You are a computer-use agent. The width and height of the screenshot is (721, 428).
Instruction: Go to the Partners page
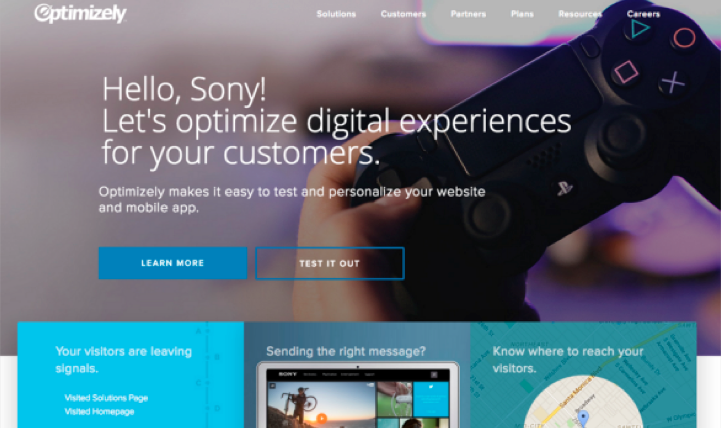click(x=468, y=14)
